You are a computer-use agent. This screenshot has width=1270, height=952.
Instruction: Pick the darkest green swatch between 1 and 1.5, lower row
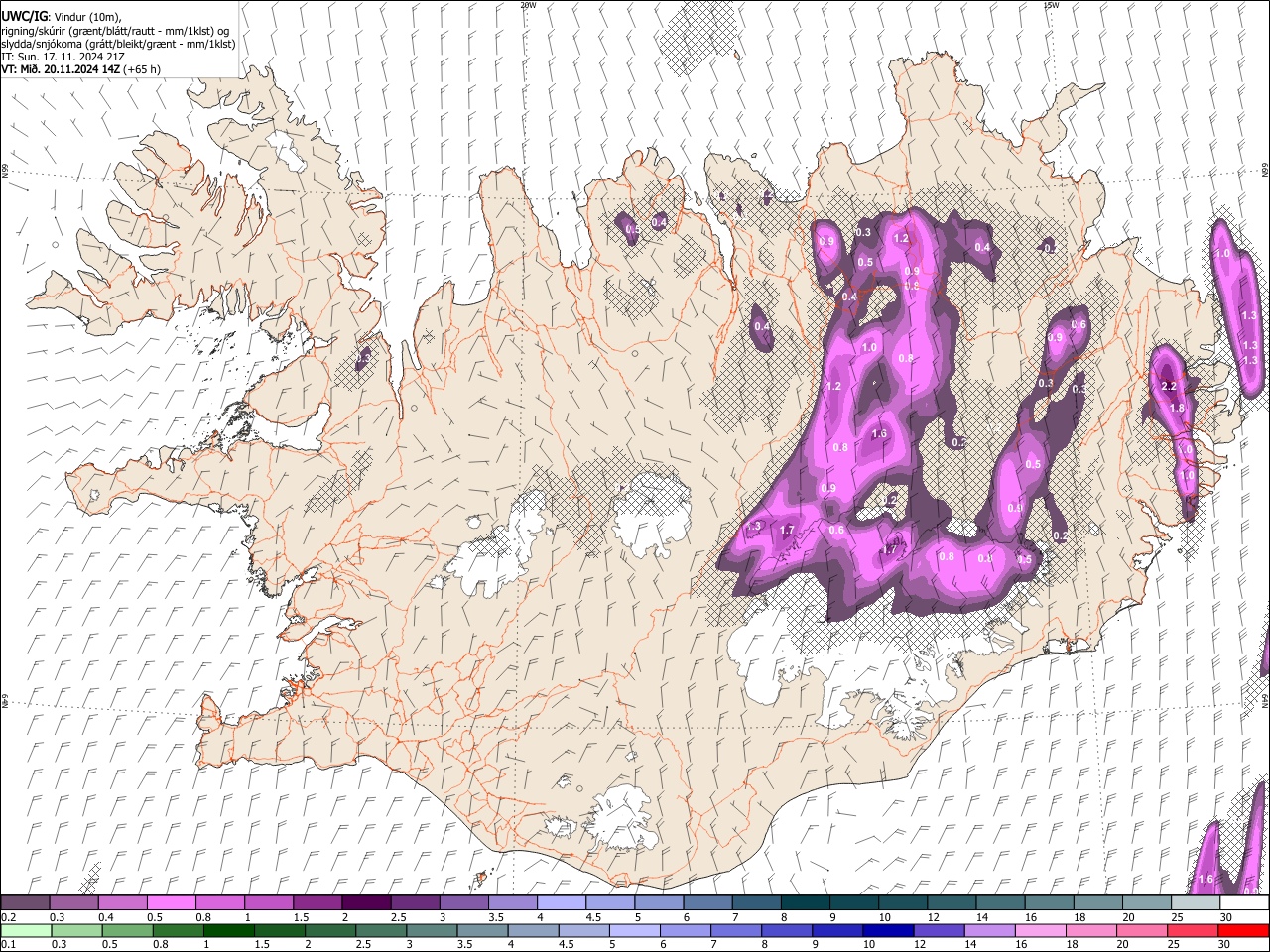click(x=228, y=930)
